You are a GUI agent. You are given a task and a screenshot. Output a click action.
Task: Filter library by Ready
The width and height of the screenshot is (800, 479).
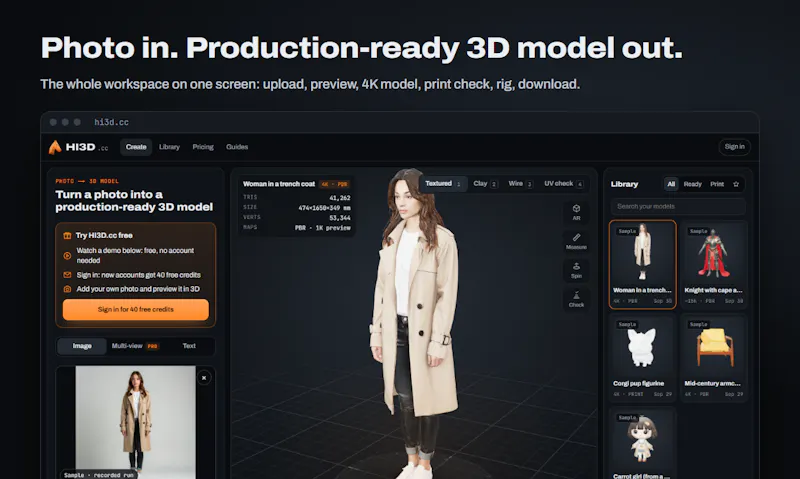point(692,184)
